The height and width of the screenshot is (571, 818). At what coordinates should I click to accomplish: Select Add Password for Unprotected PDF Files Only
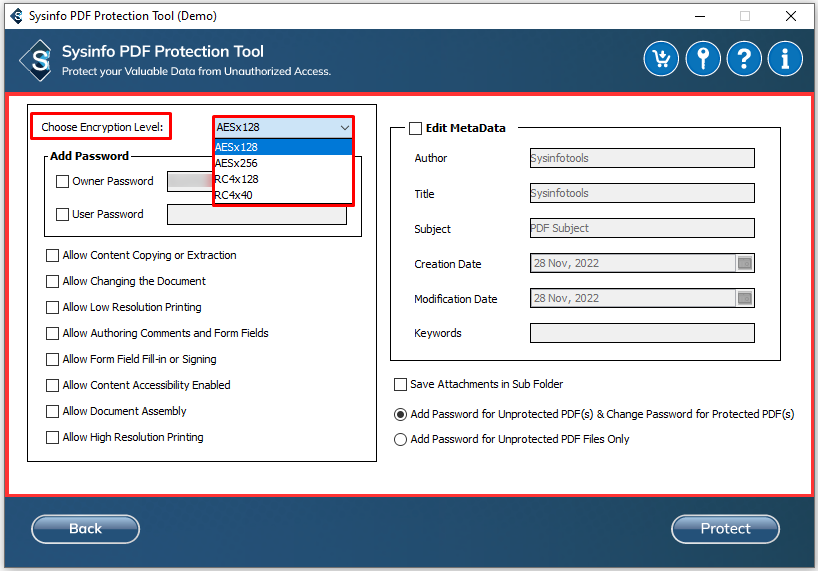(x=401, y=439)
